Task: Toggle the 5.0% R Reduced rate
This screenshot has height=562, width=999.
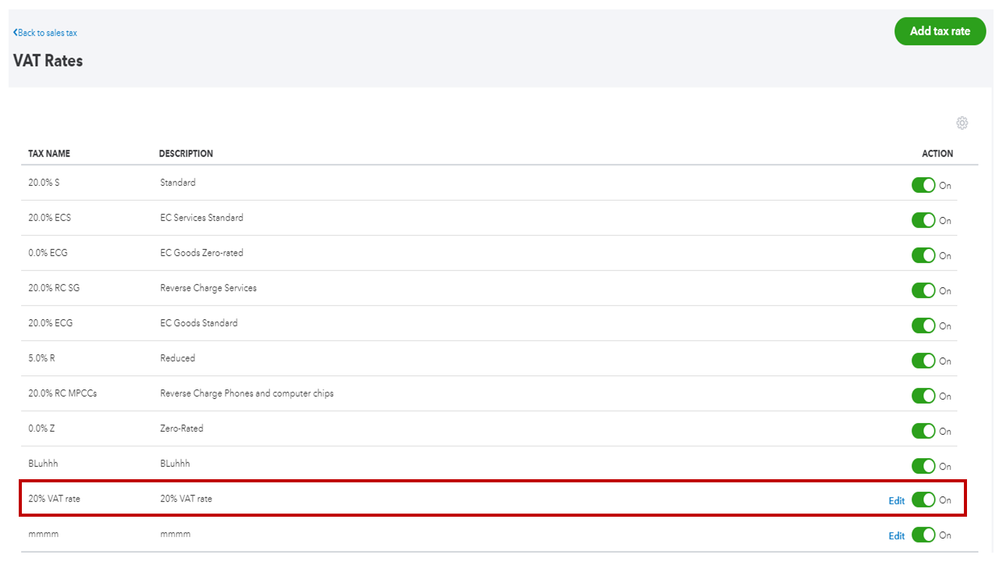Action: (x=923, y=360)
